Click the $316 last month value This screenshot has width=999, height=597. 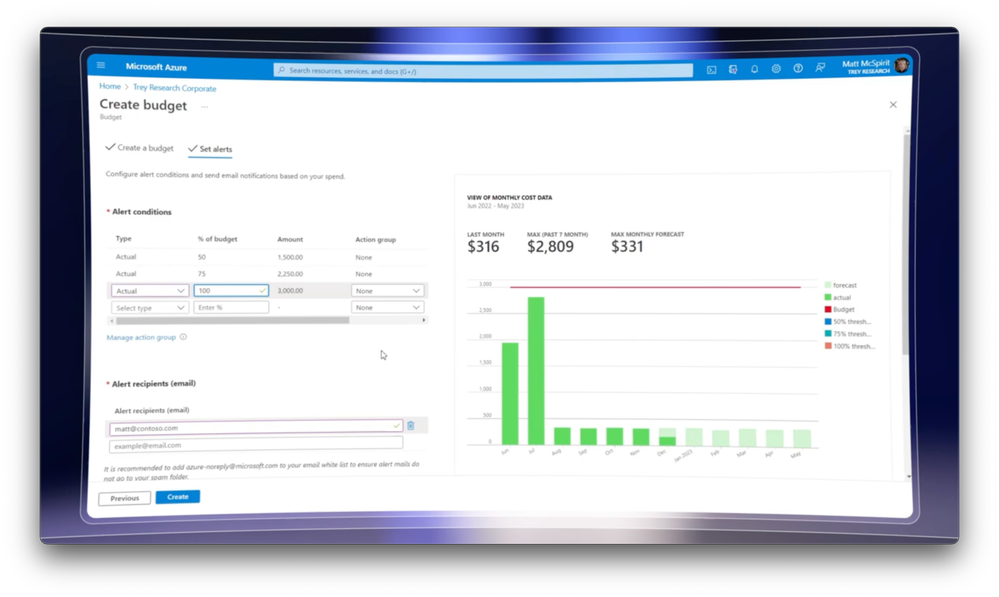click(483, 247)
